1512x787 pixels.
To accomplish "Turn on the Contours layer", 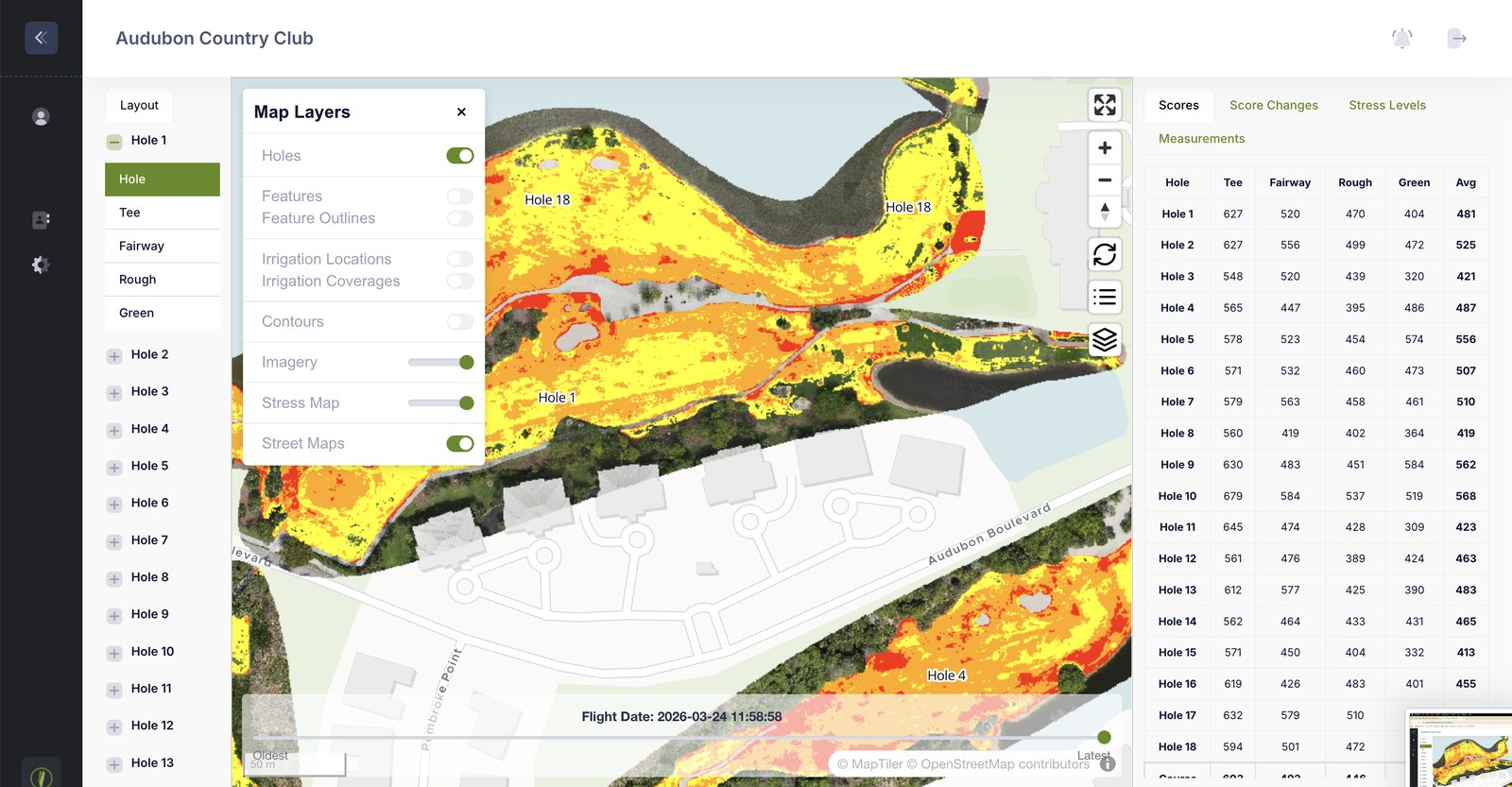I will 460,321.
